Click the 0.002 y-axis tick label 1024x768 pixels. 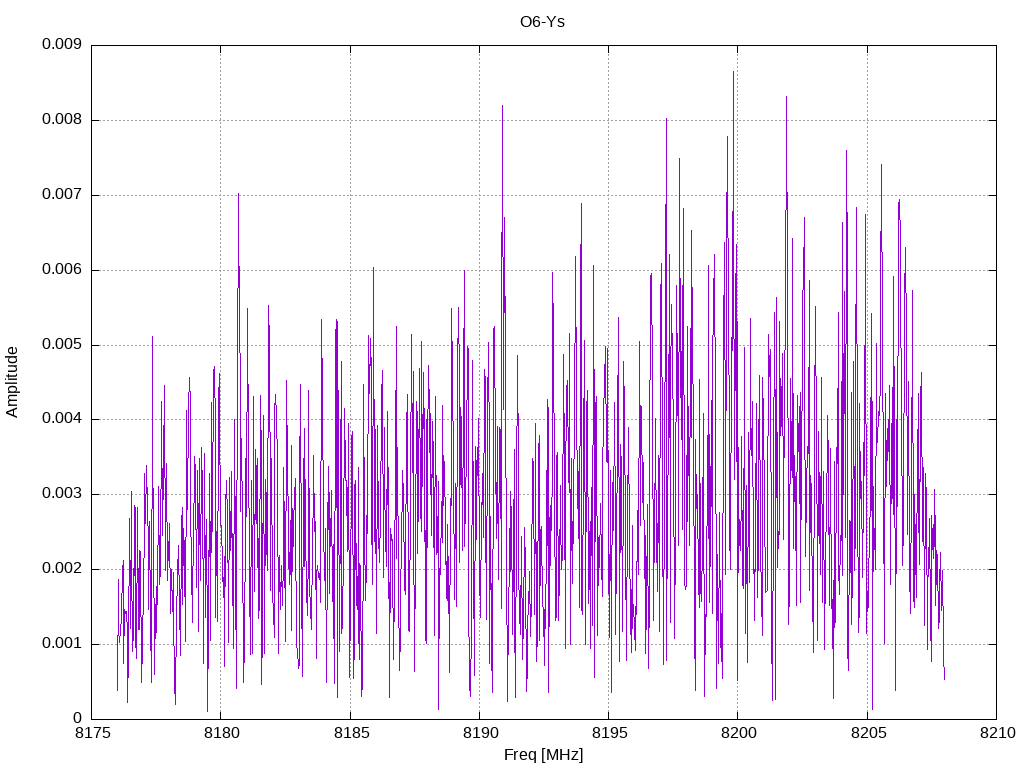[62, 569]
